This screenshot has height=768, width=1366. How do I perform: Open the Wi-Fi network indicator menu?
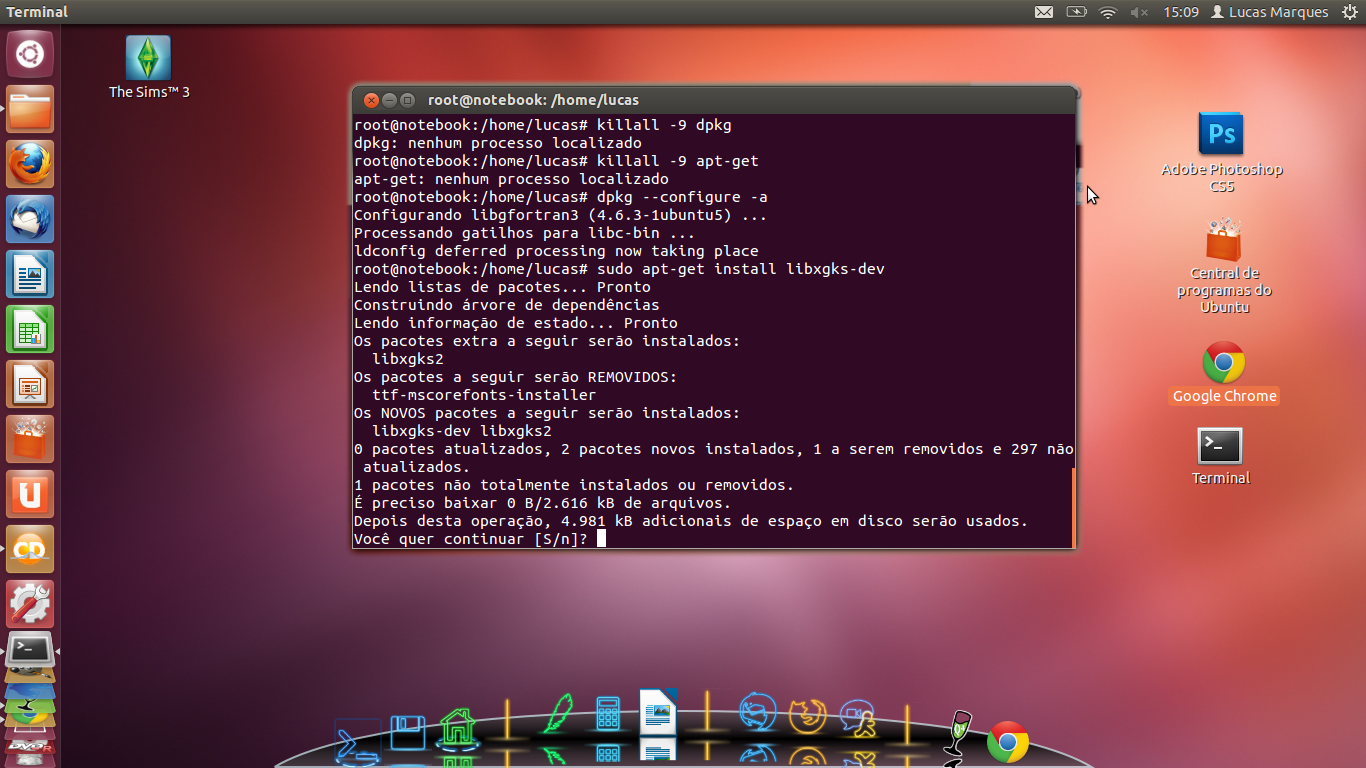[1108, 12]
